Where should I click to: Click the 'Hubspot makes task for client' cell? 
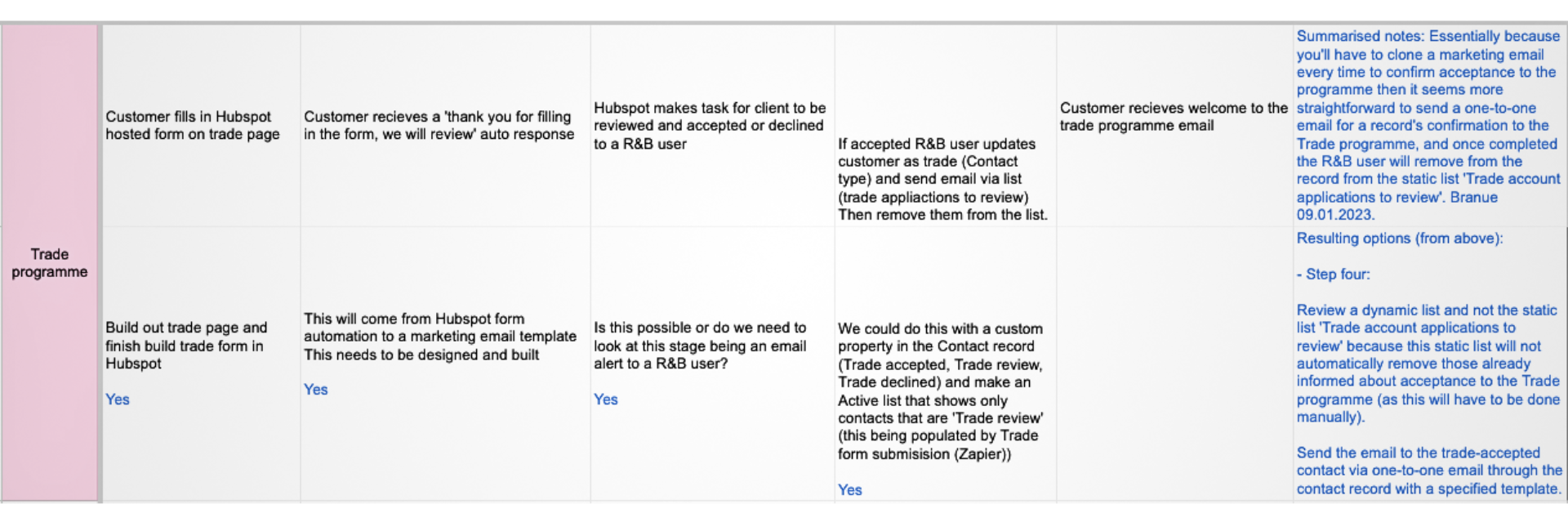pos(709,125)
